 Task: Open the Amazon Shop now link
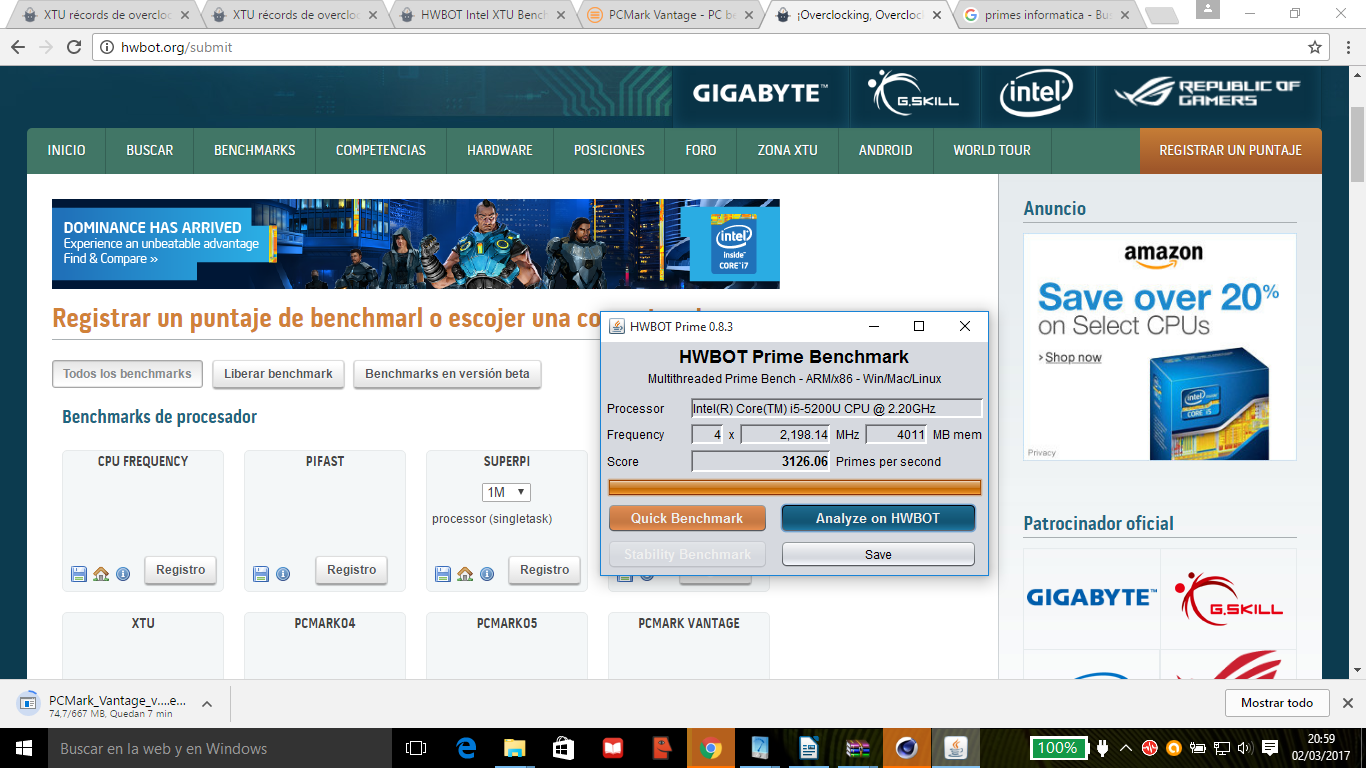[x=1071, y=357]
